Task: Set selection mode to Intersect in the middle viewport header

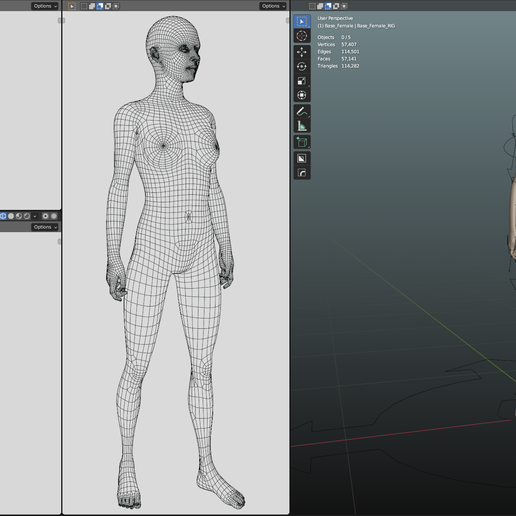Action: coord(116,6)
